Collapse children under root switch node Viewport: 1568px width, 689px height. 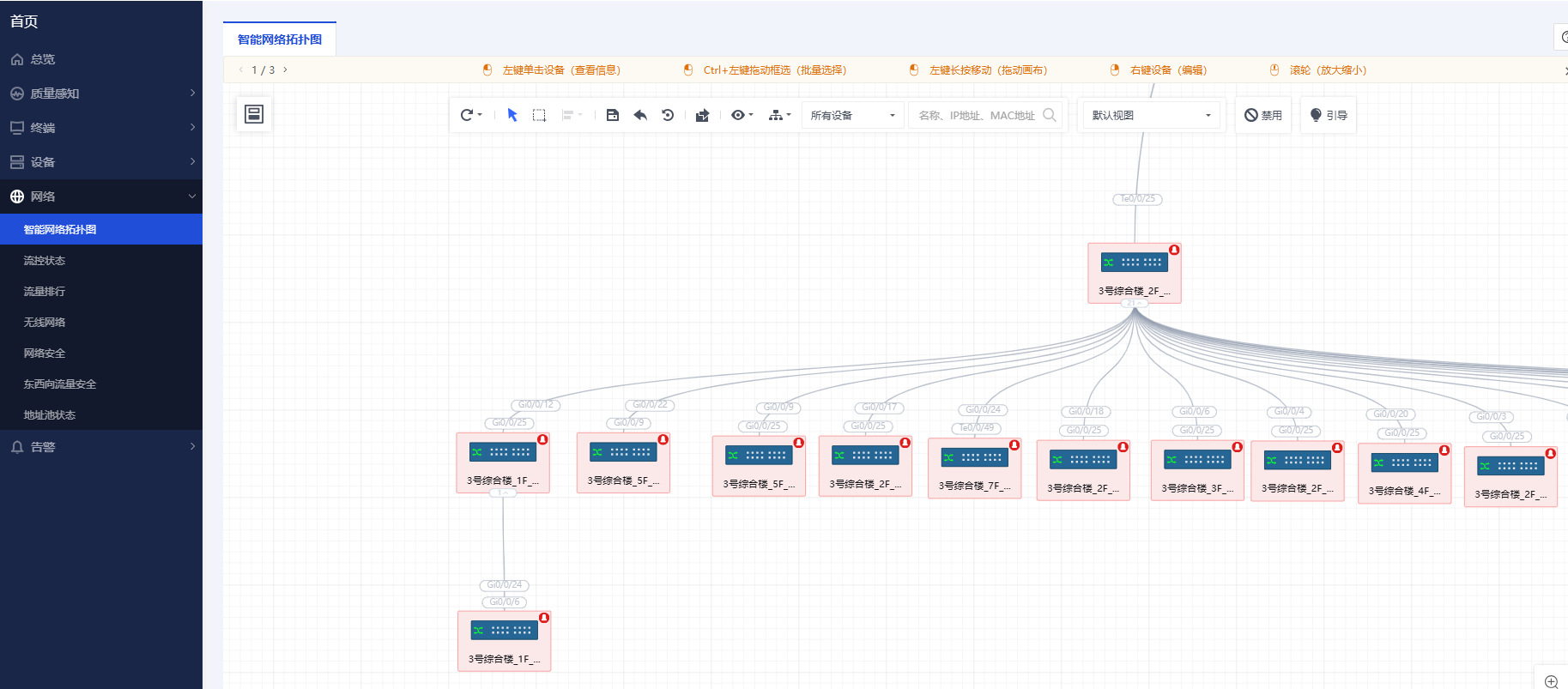tap(1135, 304)
